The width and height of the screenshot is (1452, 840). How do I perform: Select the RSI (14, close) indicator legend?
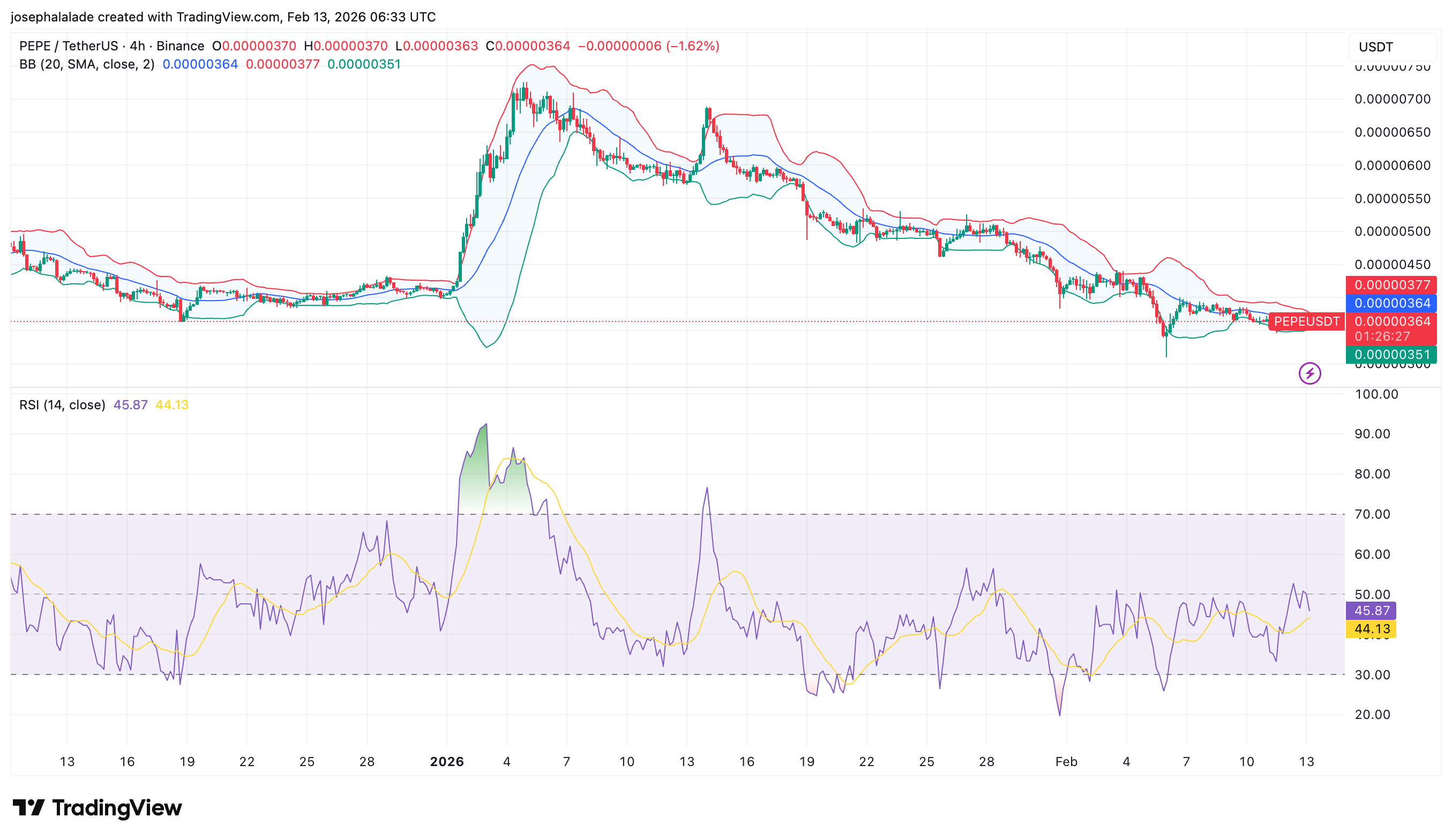click(x=62, y=404)
